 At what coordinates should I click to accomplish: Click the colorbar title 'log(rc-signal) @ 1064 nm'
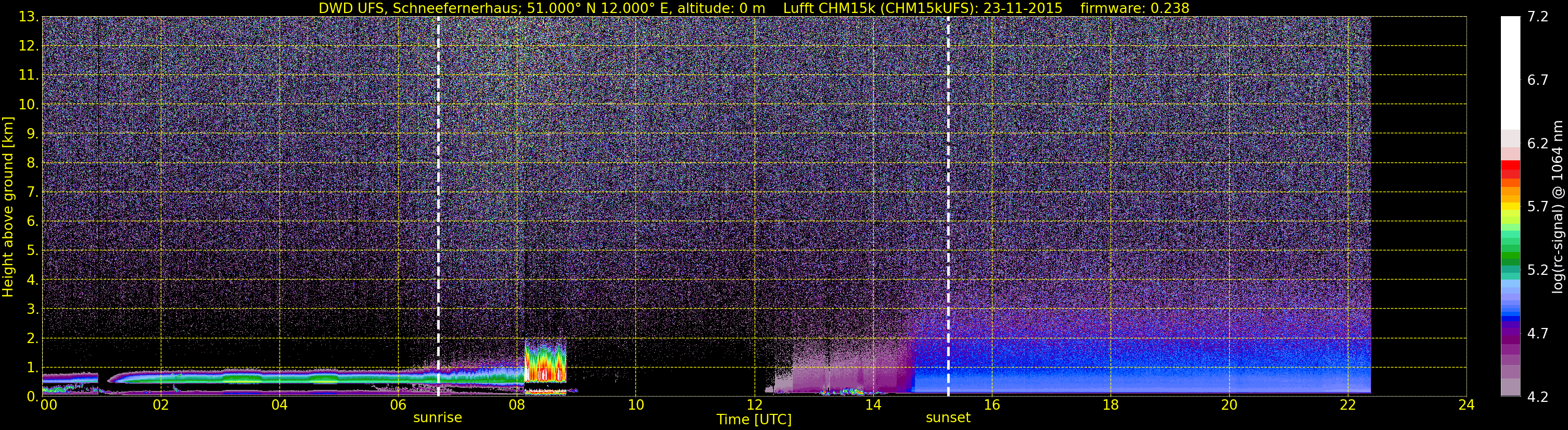point(1557,207)
